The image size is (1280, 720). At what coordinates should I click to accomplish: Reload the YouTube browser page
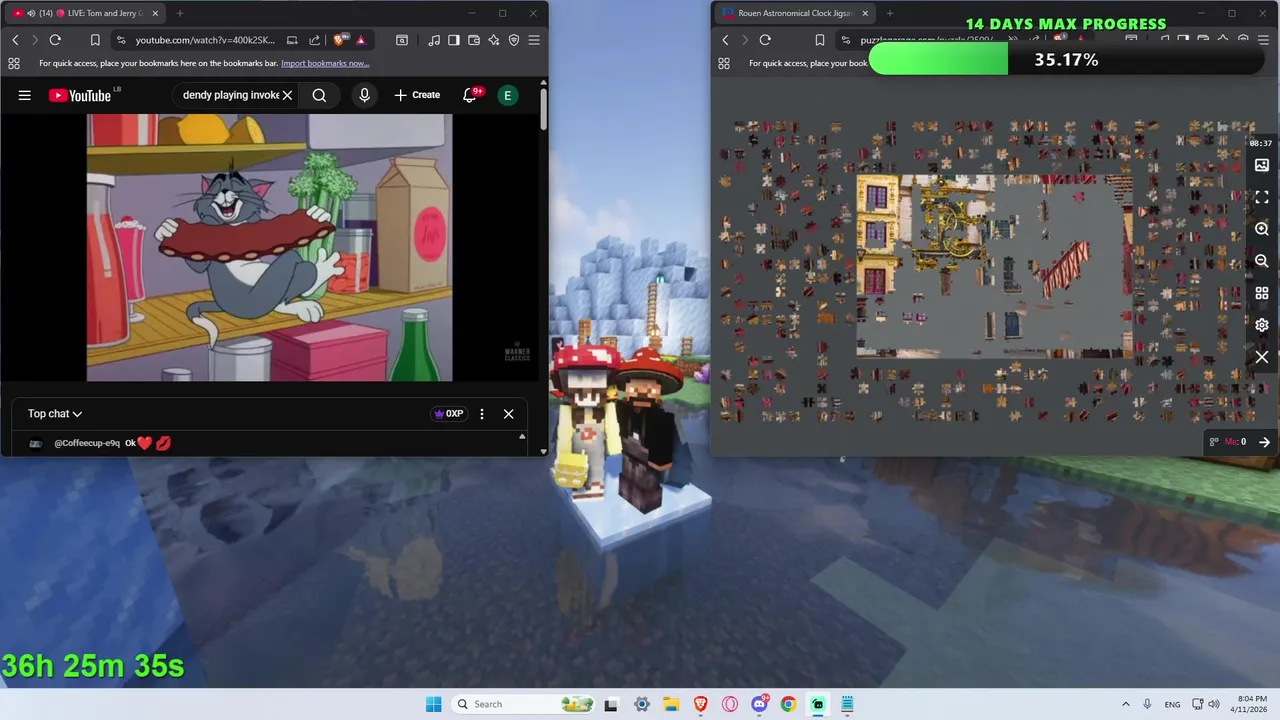(x=55, y=40)
